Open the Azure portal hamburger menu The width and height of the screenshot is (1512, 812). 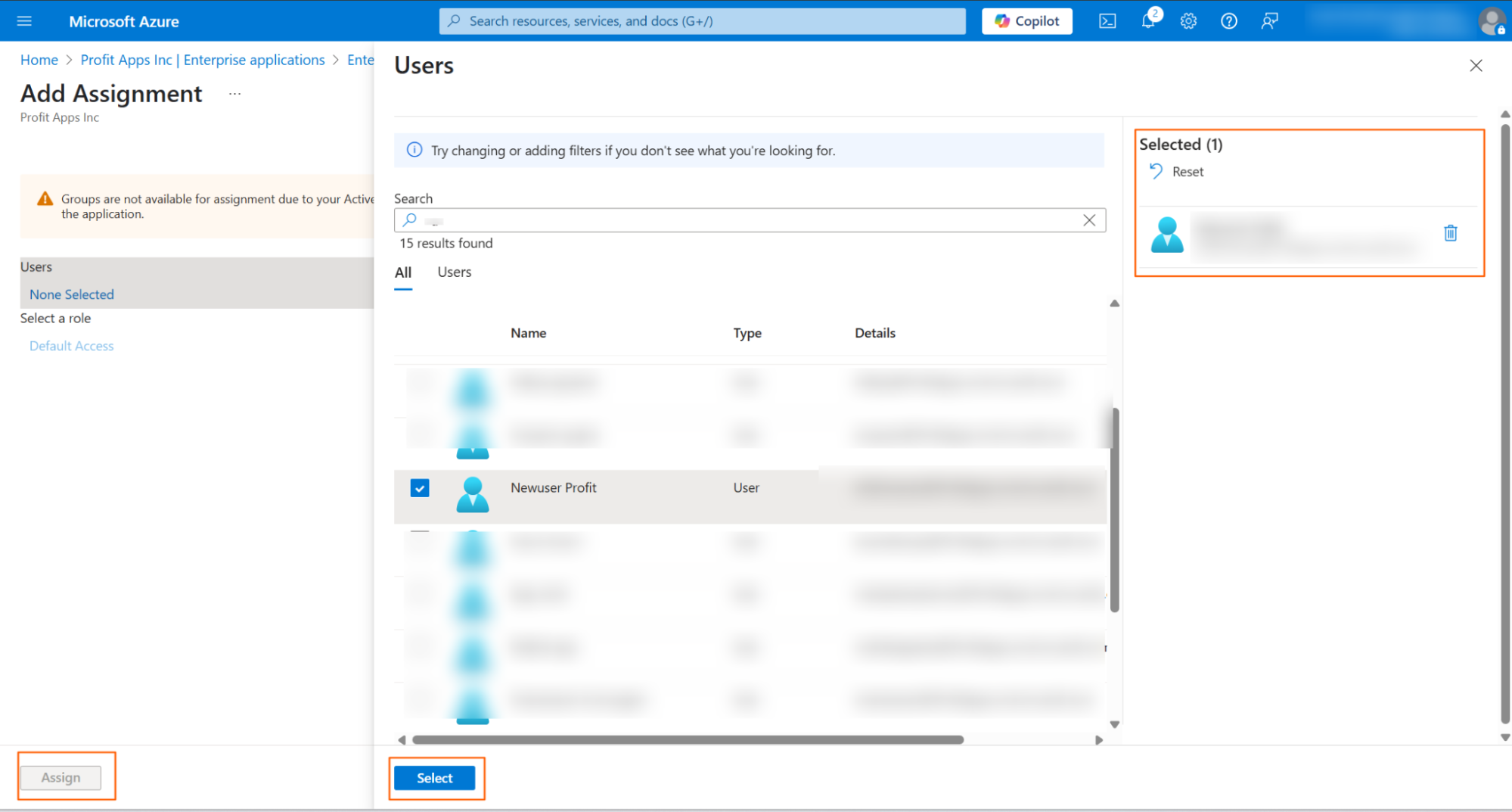tap(24, 21)
